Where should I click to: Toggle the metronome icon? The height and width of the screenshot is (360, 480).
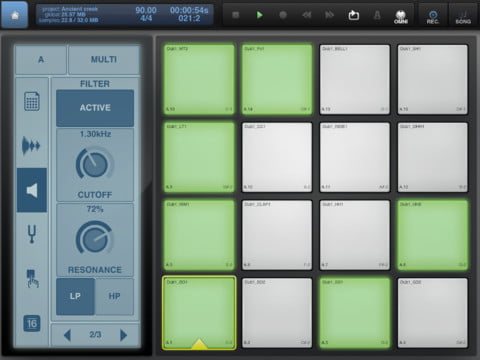coord(377,15)
